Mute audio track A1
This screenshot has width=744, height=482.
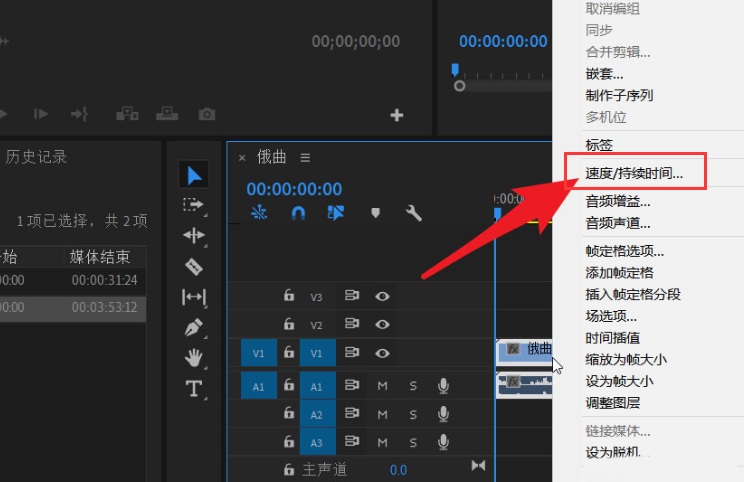pos(382,386)
